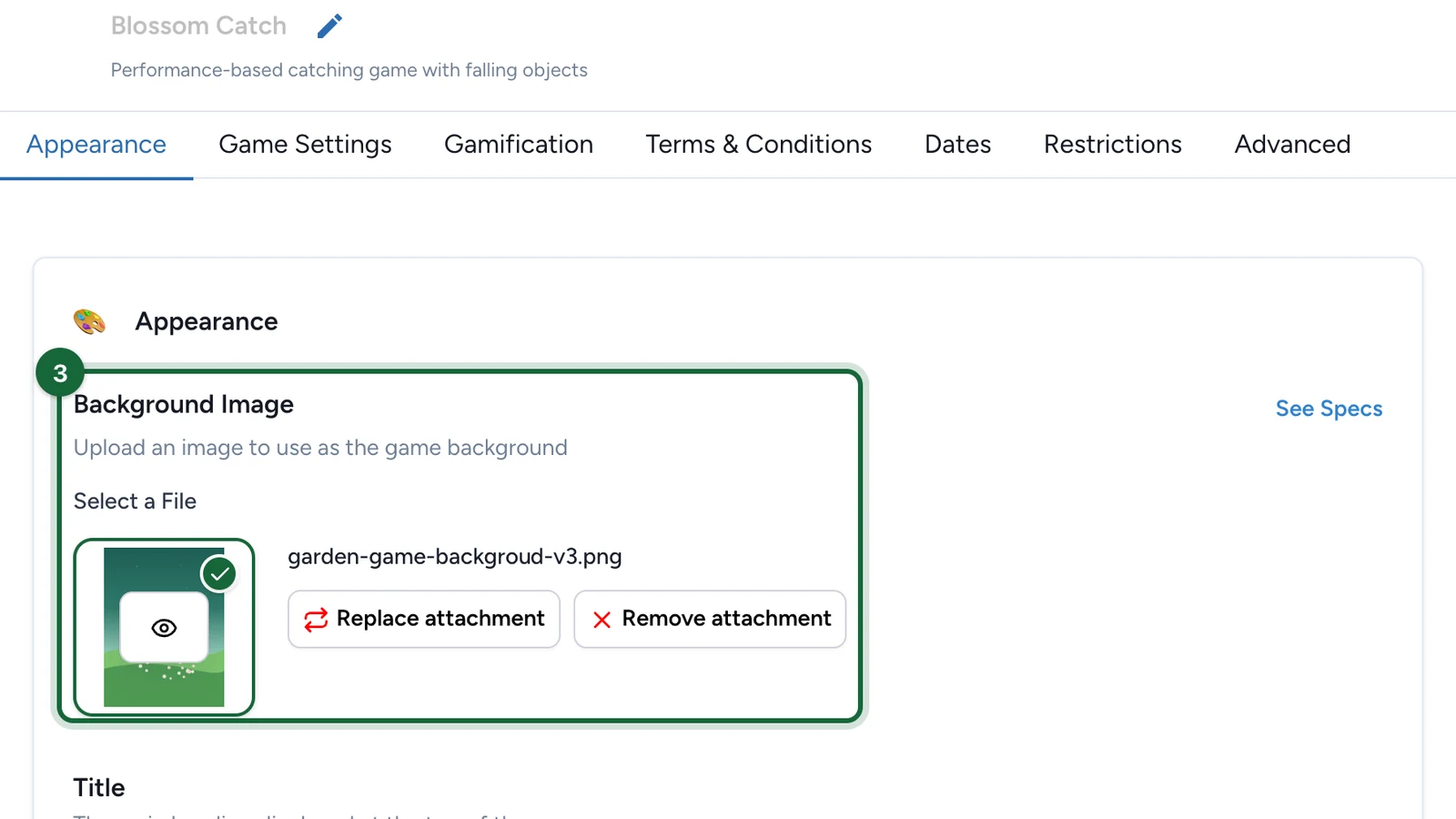The image size is (1456, 819).
Task: Click the Select a File label
Action: click(x=135, y=501)
